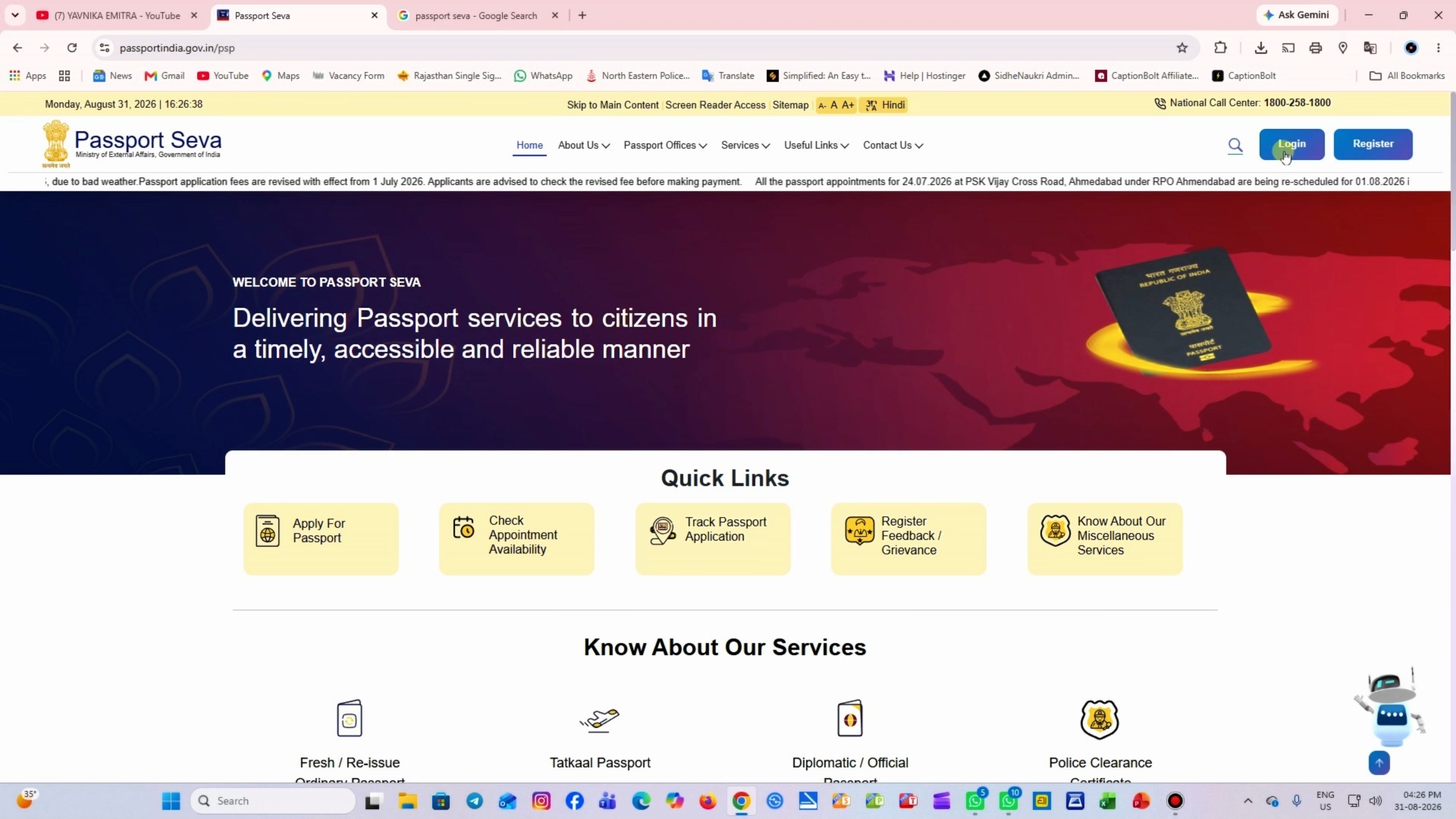1456x819 pixels.
Task: Open the taskbar clock and date
Action: click(1417, 801)
